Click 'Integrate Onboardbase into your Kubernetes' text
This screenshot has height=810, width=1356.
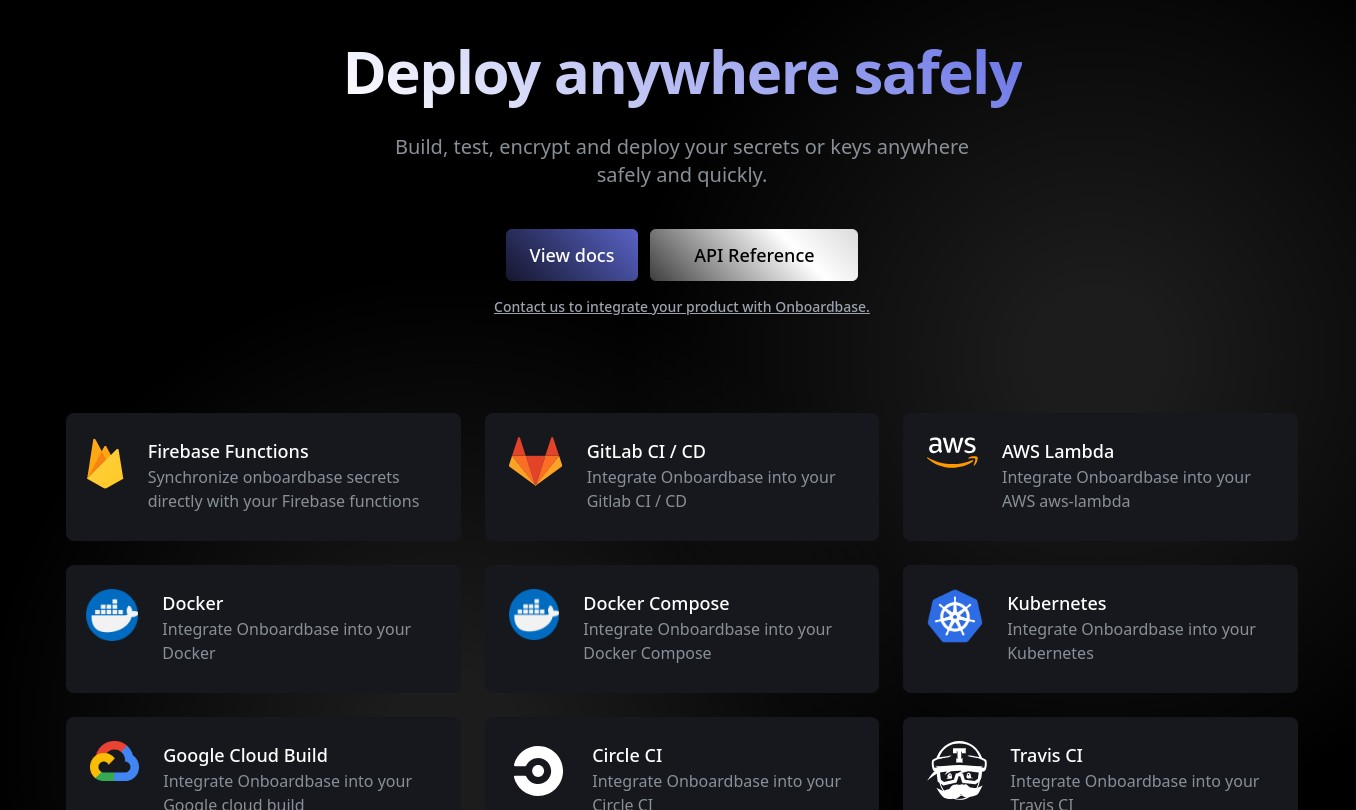[x=1131, y=641]
